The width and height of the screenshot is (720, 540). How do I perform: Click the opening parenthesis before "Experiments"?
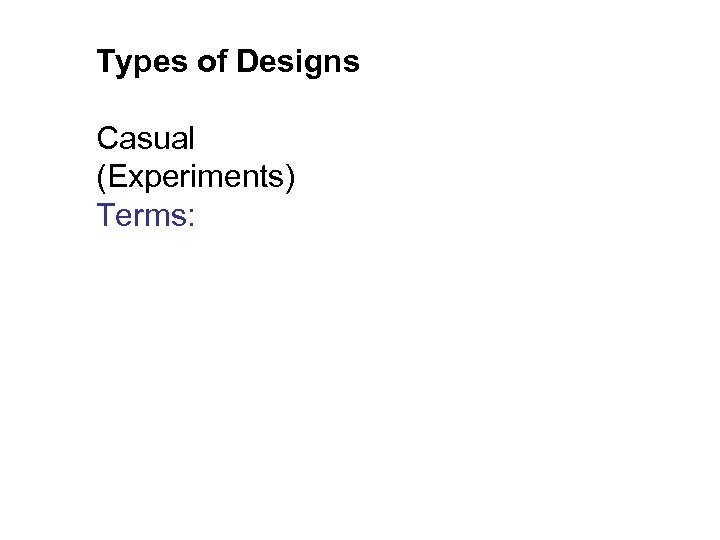(102, 176)
